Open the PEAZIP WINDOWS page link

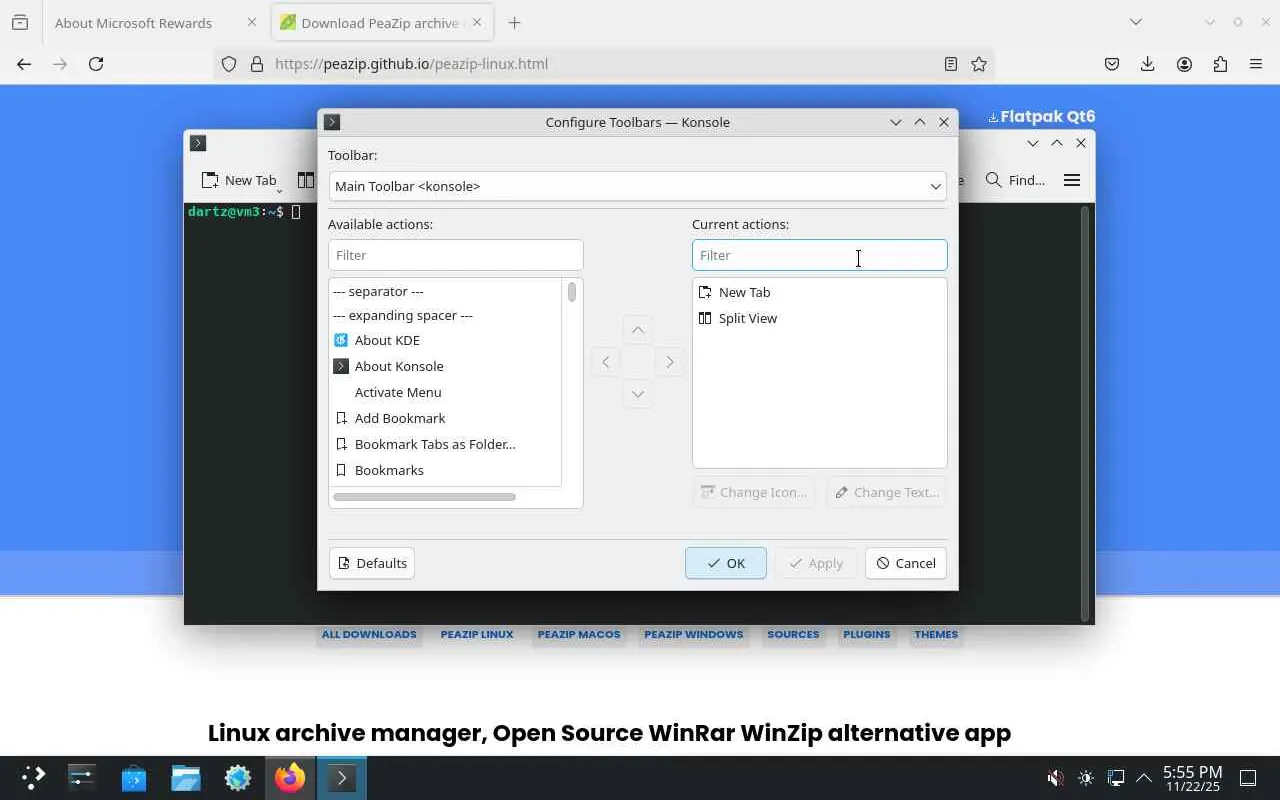click(694, 634)
